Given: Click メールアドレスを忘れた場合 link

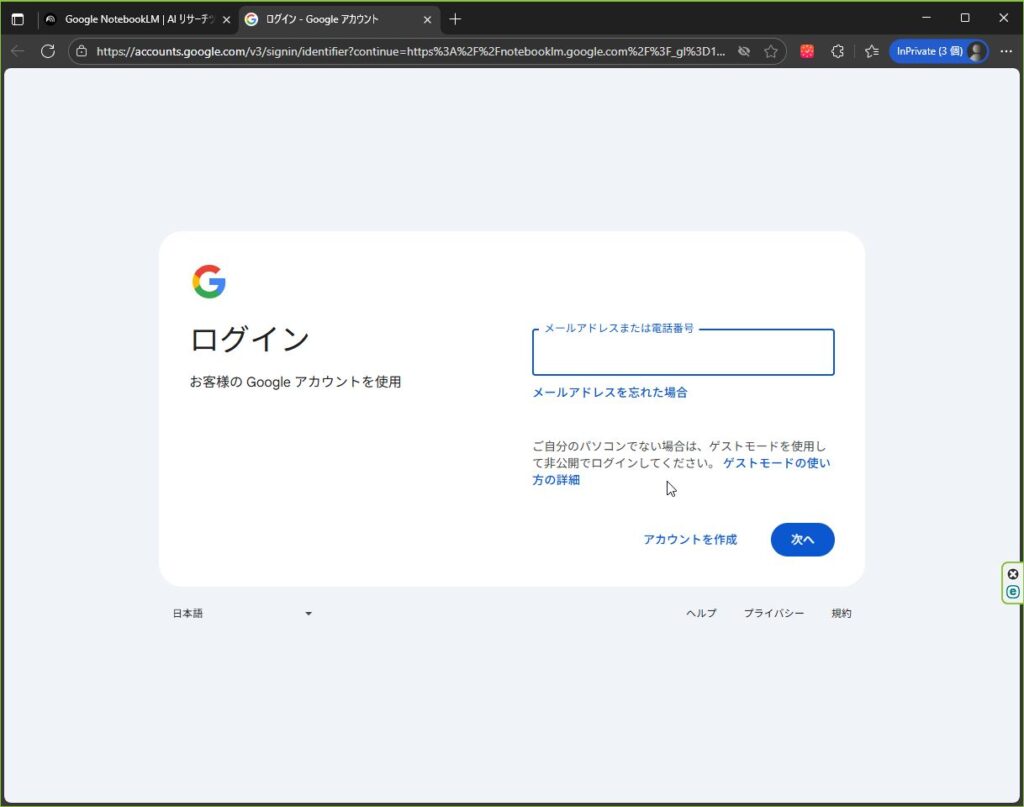Looking at the screenshot, I should tap(609, 392).
